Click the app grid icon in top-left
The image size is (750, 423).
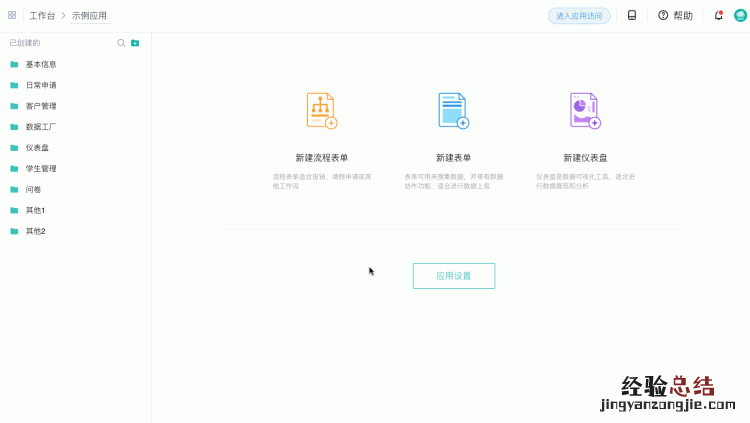pos(12,15)
